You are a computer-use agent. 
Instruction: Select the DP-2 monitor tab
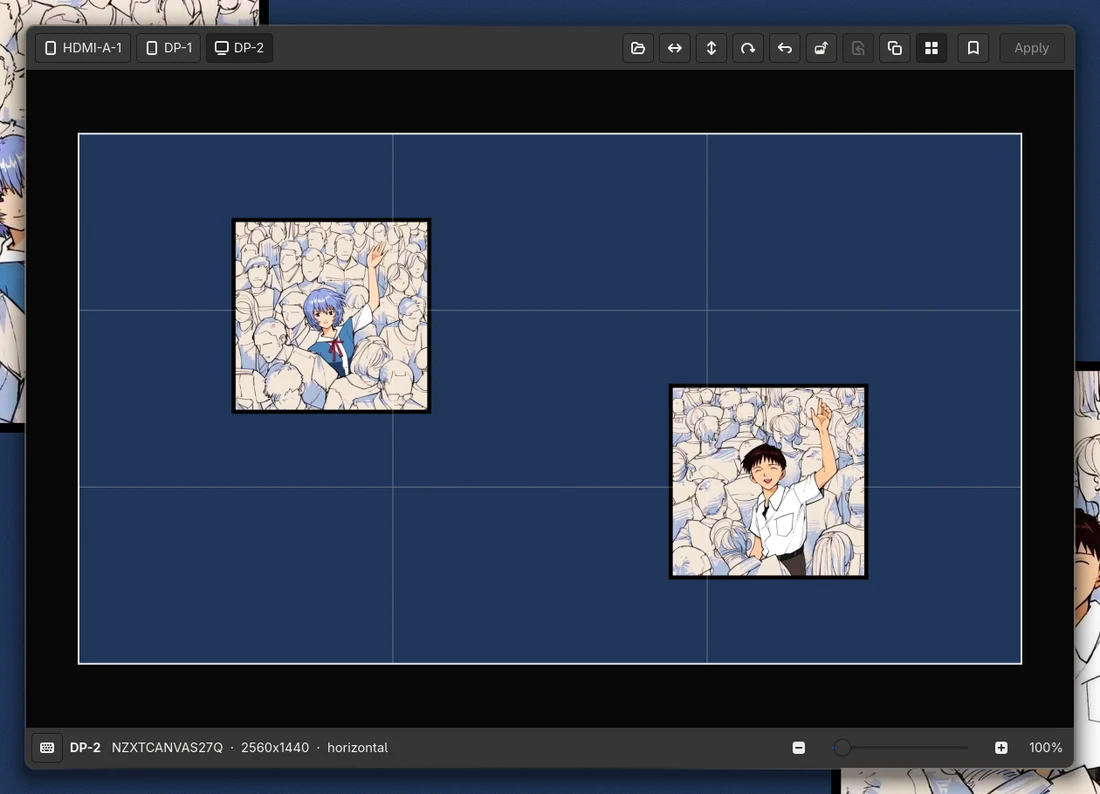click(239, 48)
